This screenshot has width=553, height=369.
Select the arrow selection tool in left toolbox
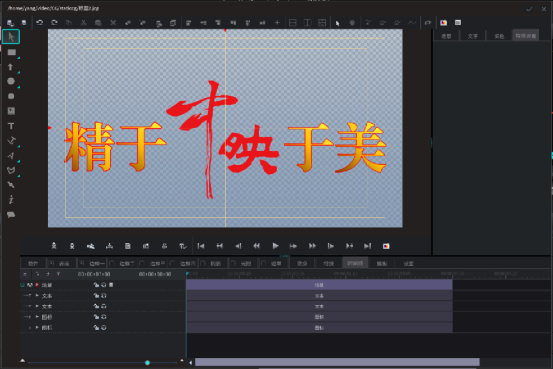point(11,37)
